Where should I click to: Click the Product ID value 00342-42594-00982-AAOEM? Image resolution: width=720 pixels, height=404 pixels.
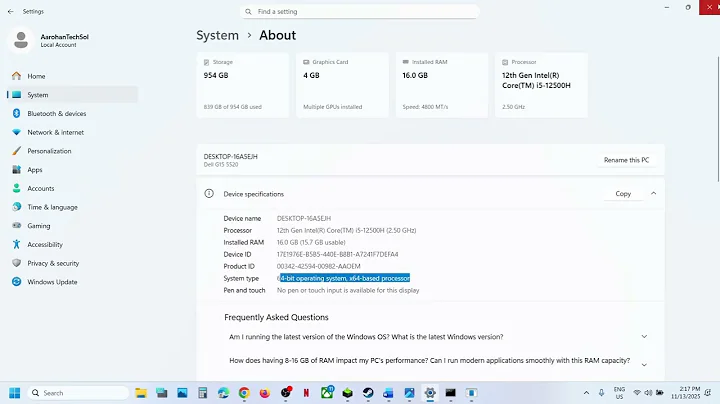click(x=319, y=266)
